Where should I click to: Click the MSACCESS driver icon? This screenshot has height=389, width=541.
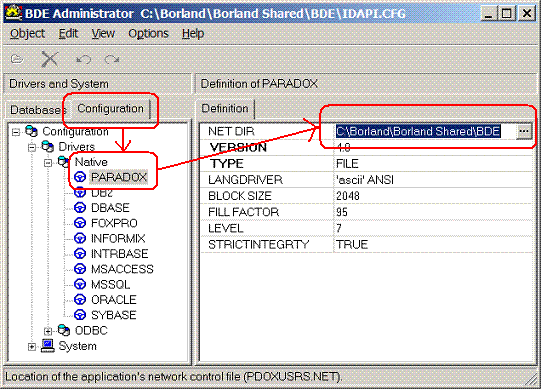(80, 269)
